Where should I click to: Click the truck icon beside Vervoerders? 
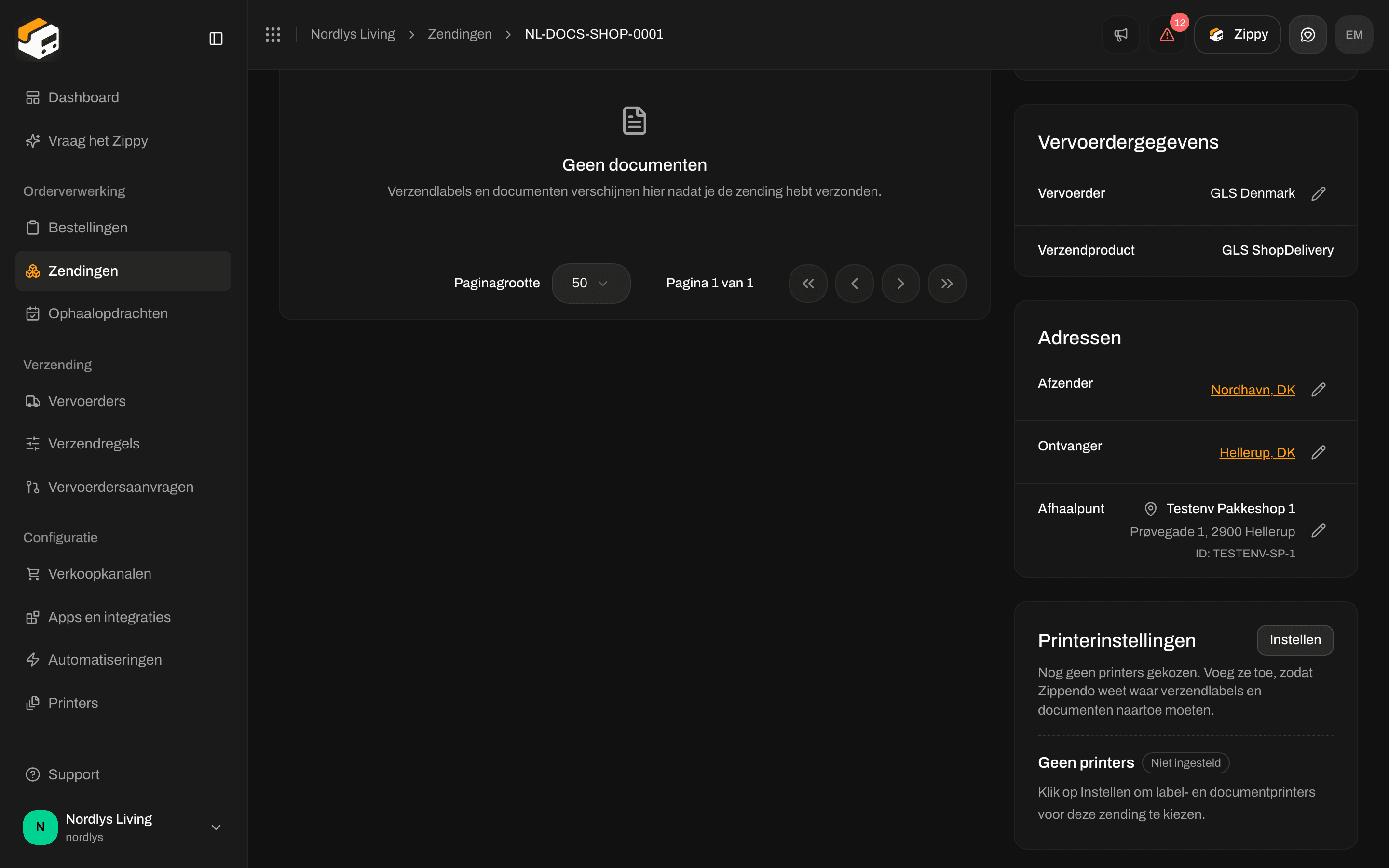coord(33,401)
